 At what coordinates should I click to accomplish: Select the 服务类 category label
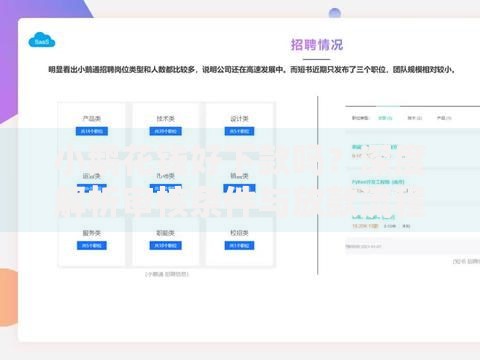point(92,233)
